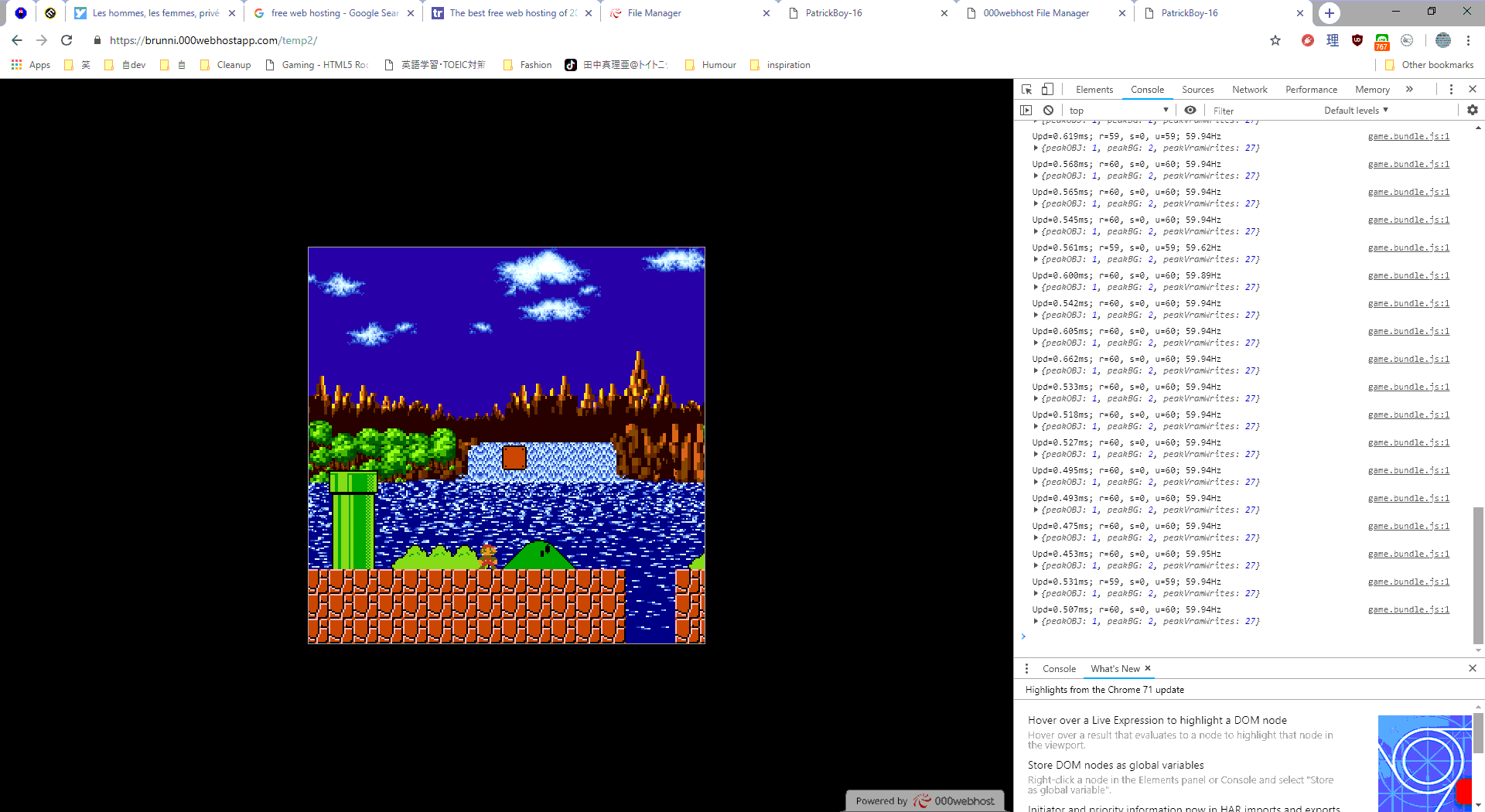Show the console sidebar panel
The image size is (1485, 812).
point(1026,111)
